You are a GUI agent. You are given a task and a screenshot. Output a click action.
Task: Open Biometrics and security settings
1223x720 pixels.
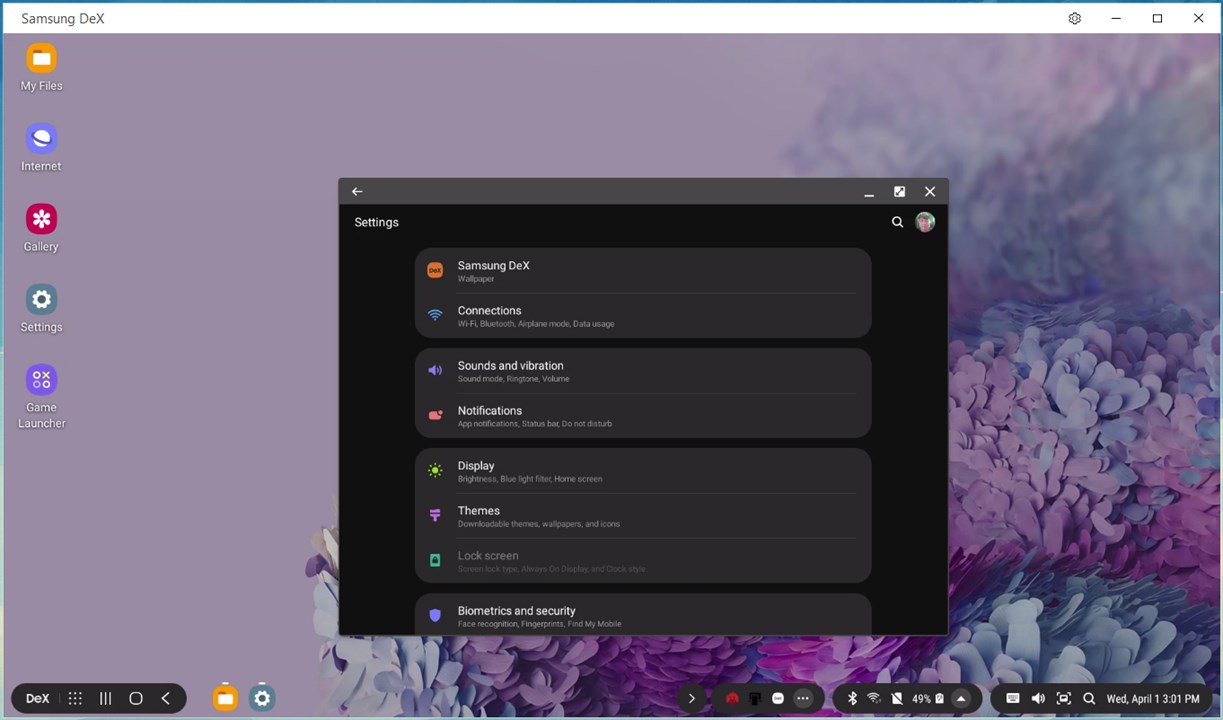coord(643,615)
